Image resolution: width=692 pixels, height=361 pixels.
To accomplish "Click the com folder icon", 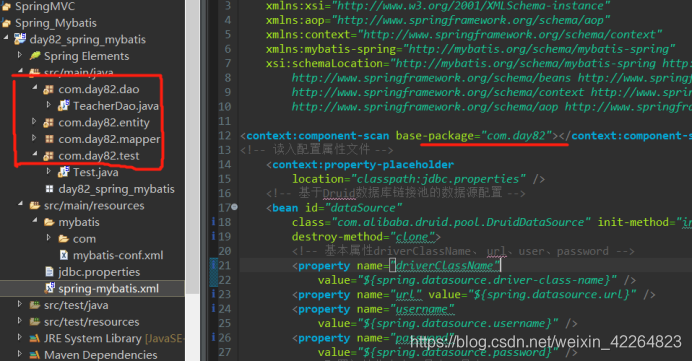I will (64, 239).
